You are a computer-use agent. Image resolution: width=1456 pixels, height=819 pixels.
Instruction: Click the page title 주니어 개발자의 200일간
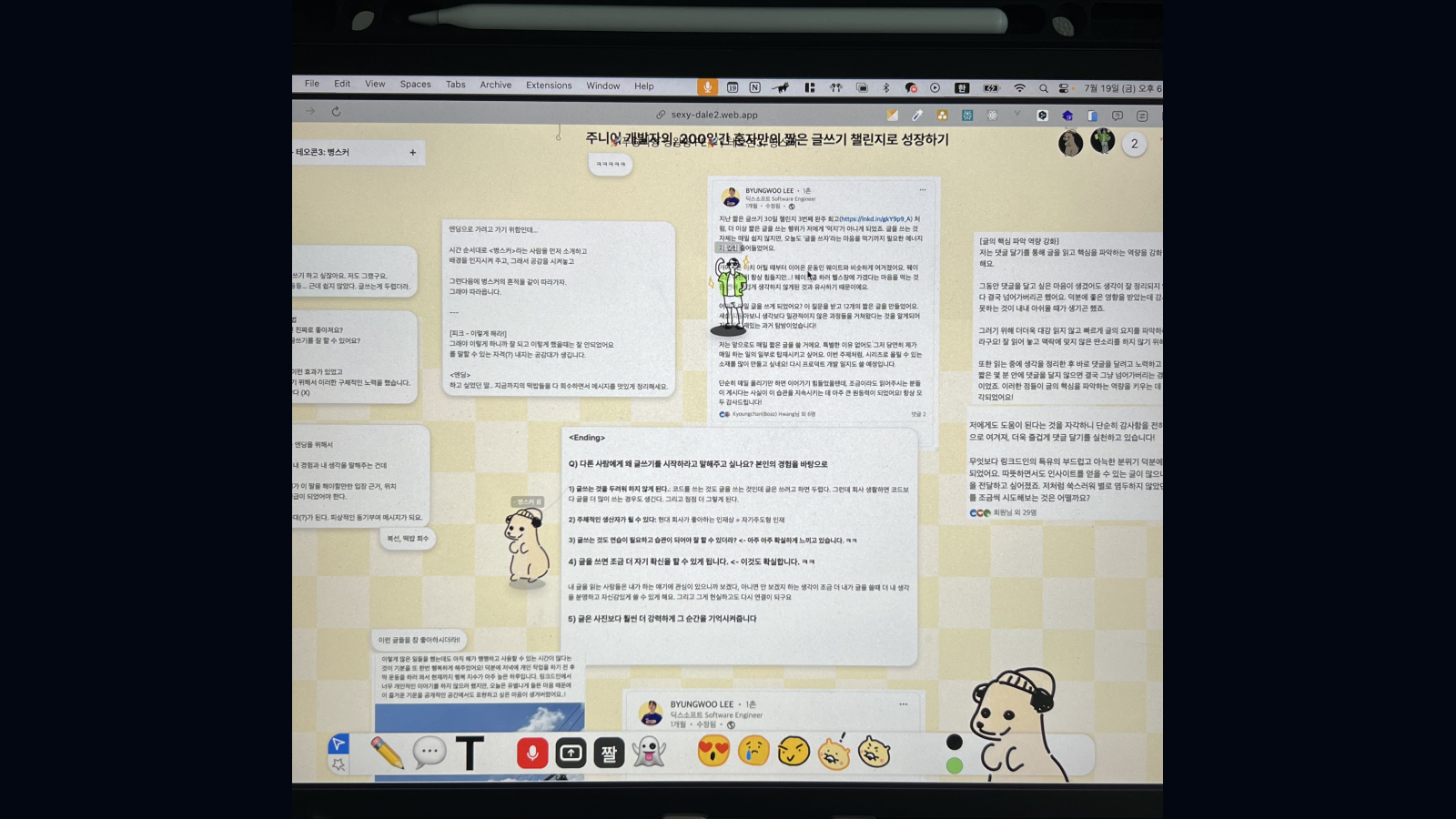(767, 139)
